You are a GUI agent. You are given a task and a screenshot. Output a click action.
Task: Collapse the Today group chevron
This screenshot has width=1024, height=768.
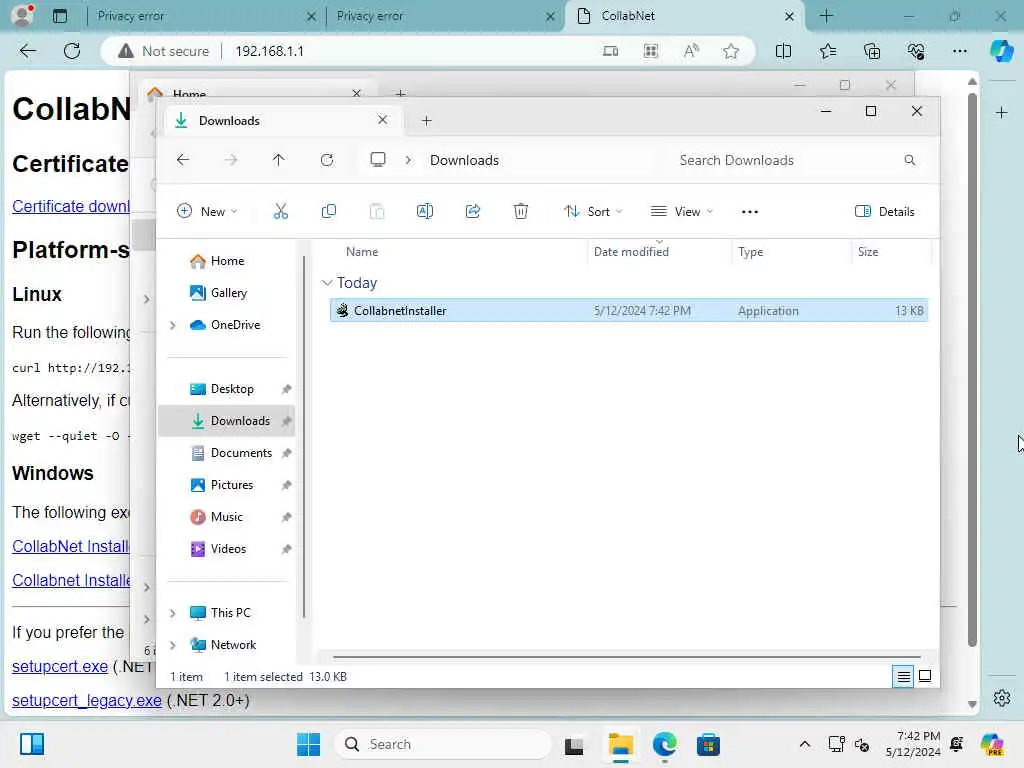[x=327, y=283]
